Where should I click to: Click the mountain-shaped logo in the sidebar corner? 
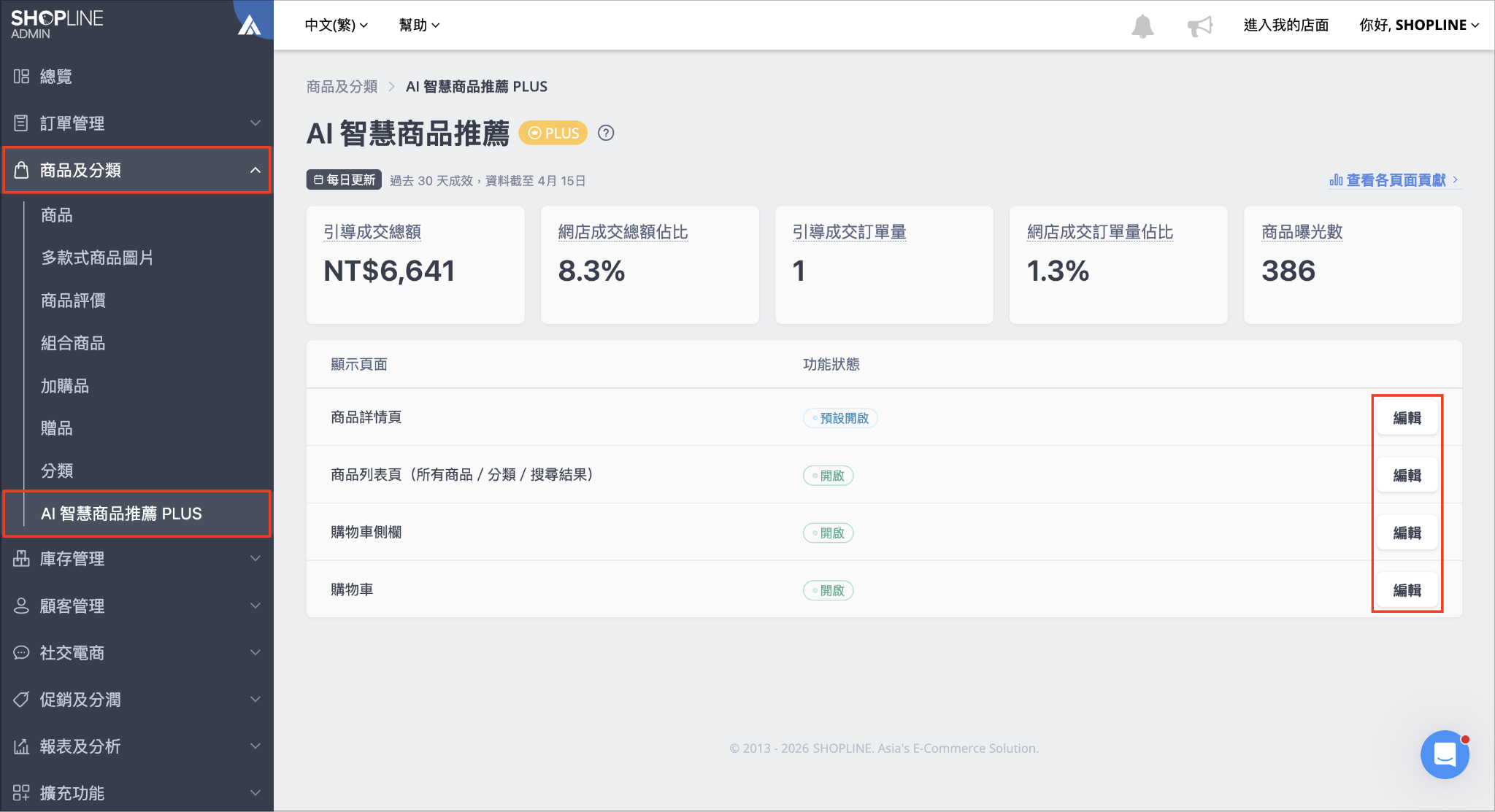pyautogui.click(x=250, y=26)
